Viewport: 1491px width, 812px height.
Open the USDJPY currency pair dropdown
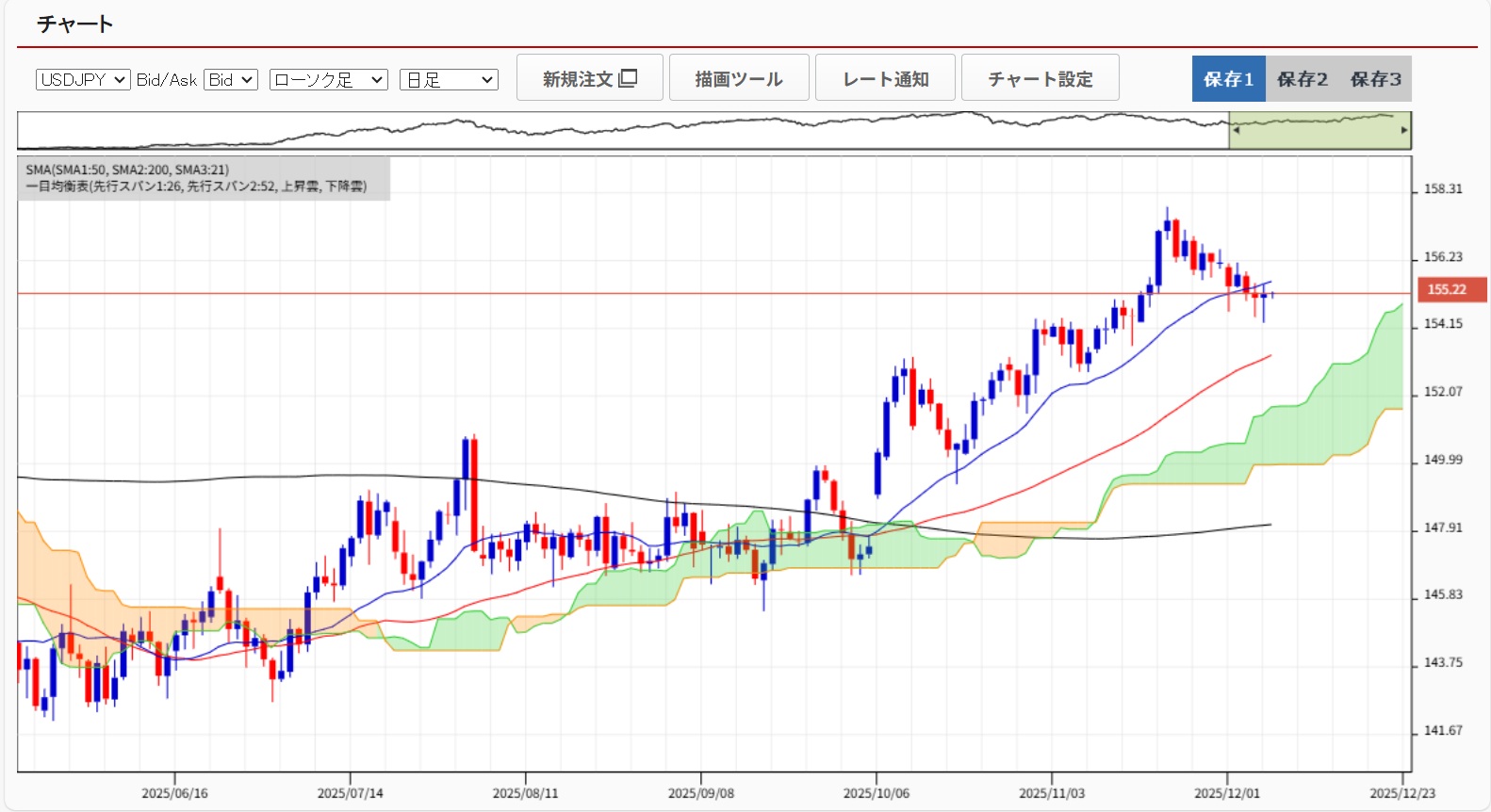point(83,80)
